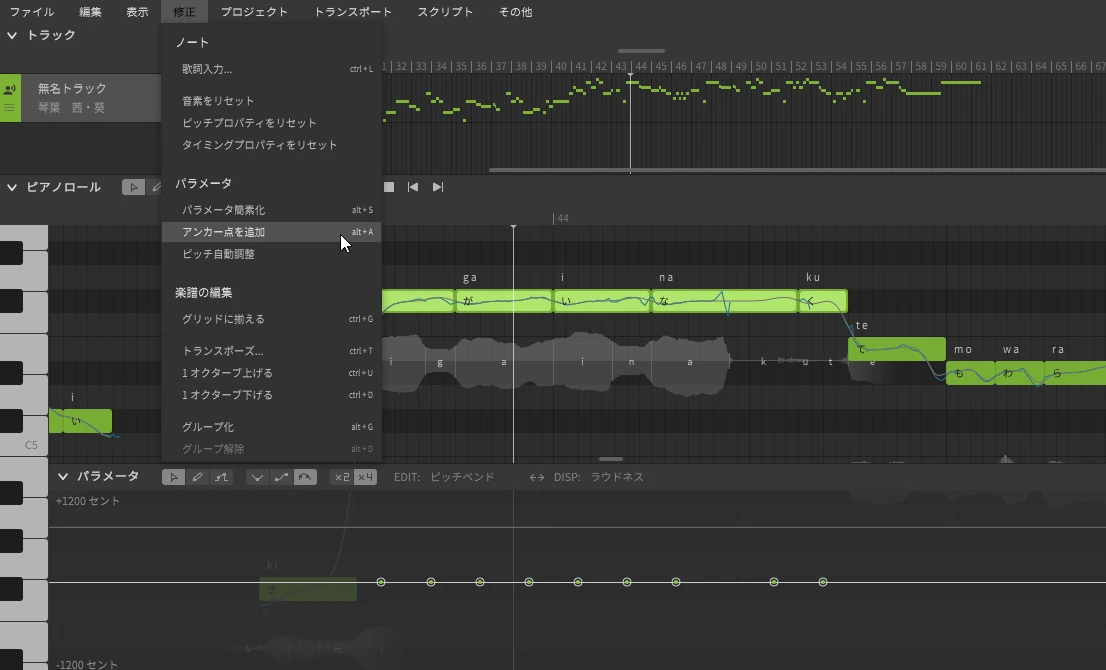Click the arrangement horizontal scrollbar

point(797,170)
